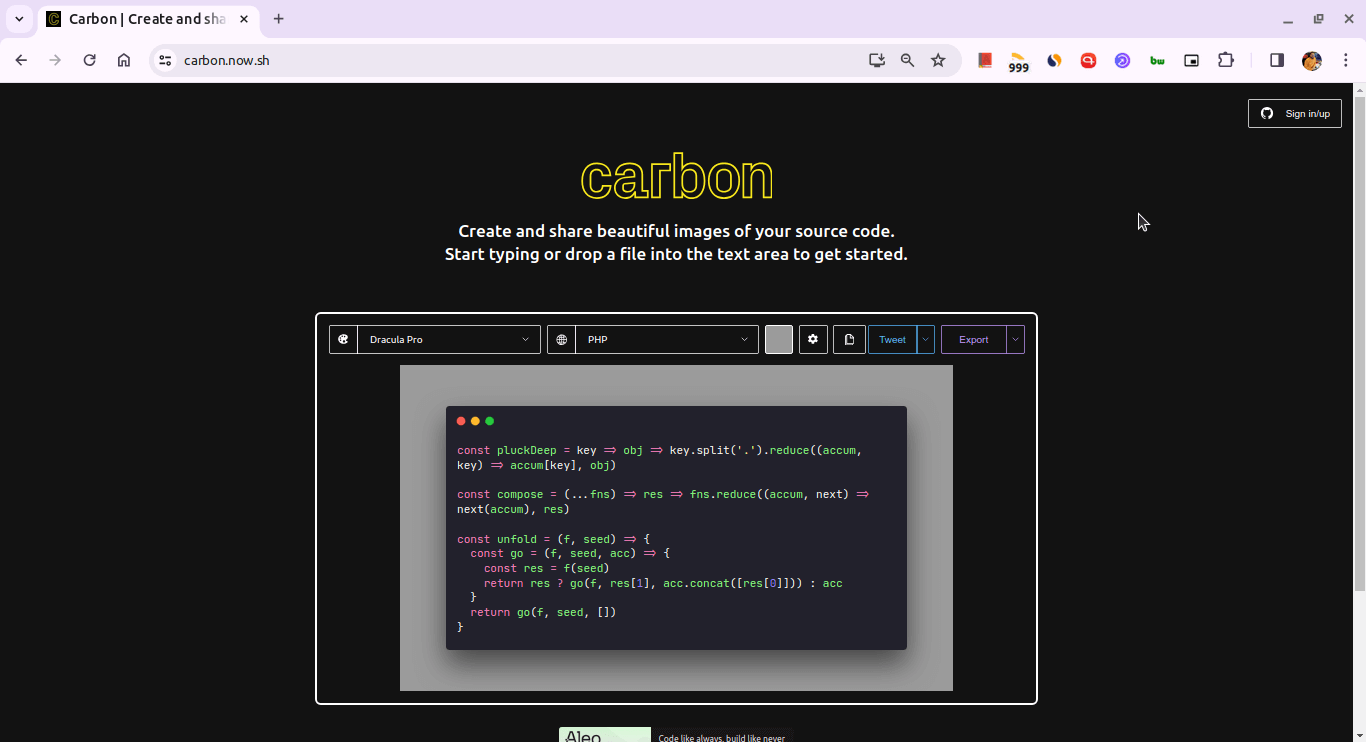Click the carbon logo heading
This screenshot has height=742, width=1366.
(x=677, y=178)
